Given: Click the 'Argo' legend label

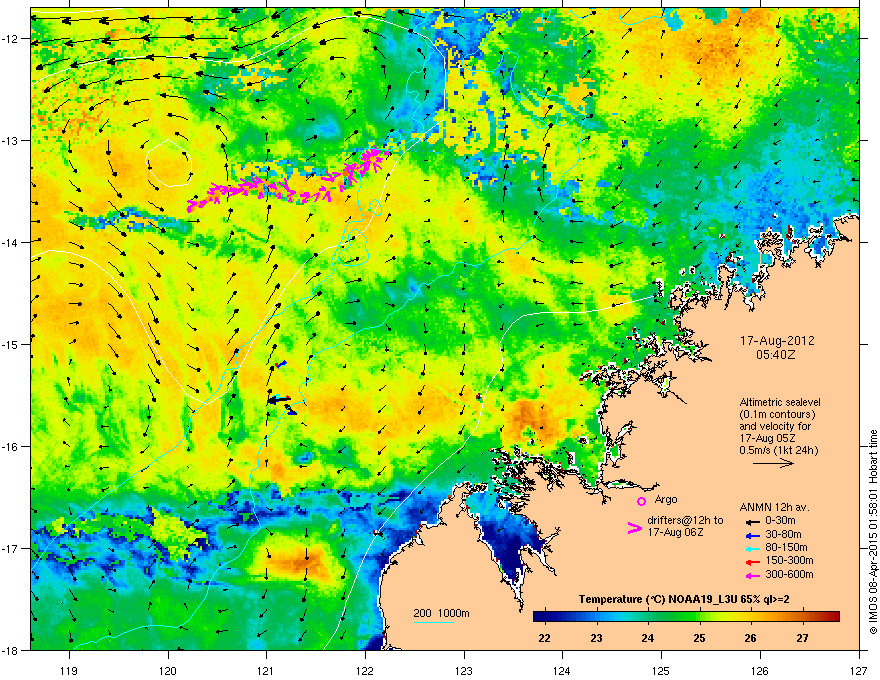Looking at the screenshot, I should coord(666,499).
